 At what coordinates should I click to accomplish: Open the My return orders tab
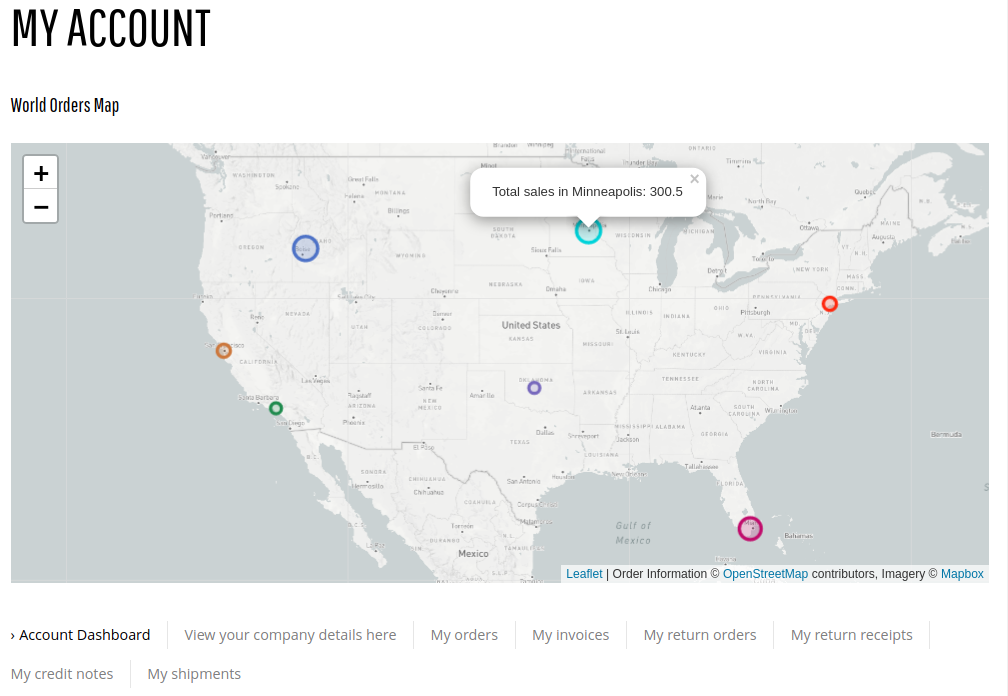pyautogui.click(x=699, y=635)
